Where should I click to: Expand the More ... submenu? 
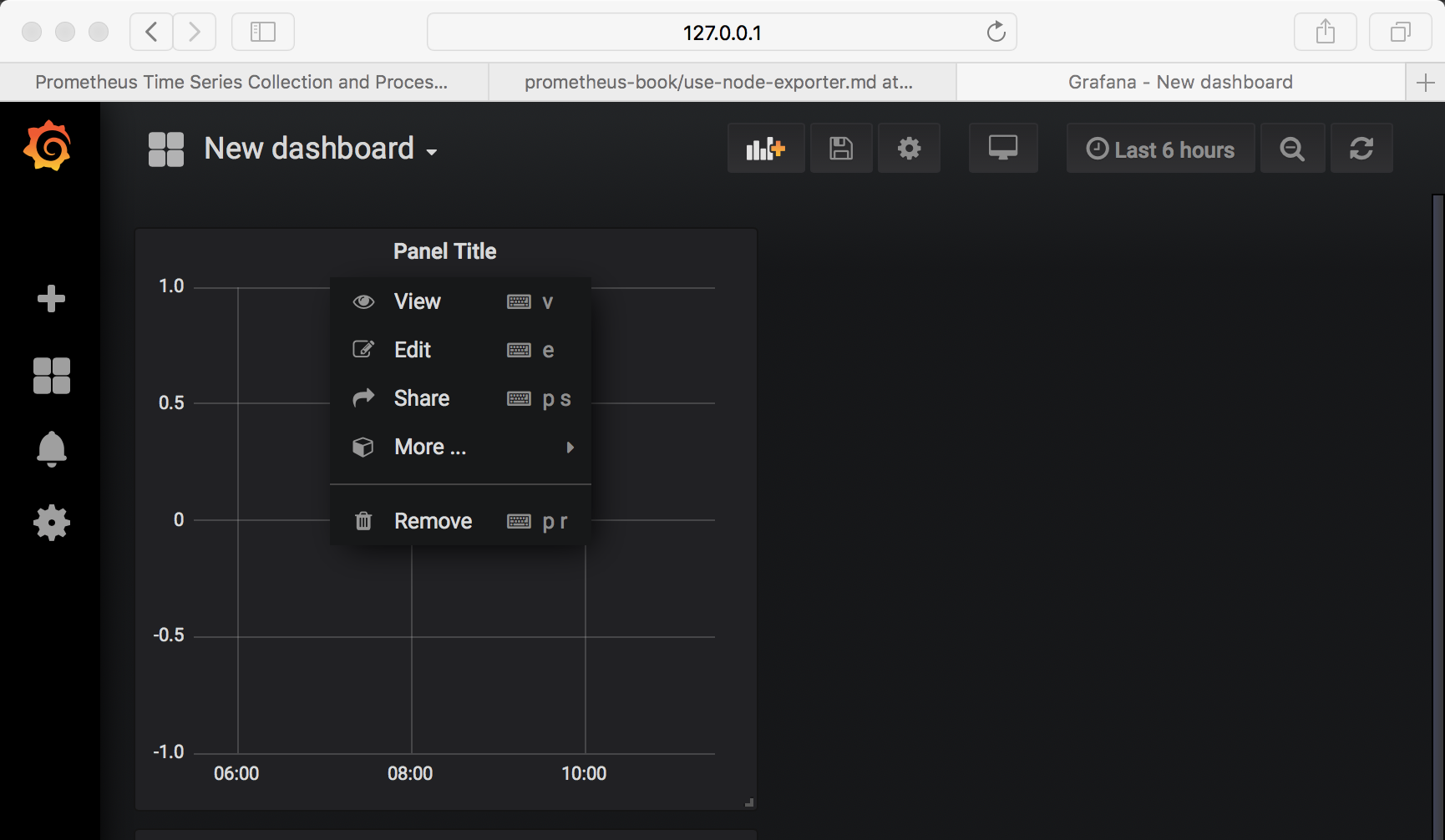coord(460,447)
